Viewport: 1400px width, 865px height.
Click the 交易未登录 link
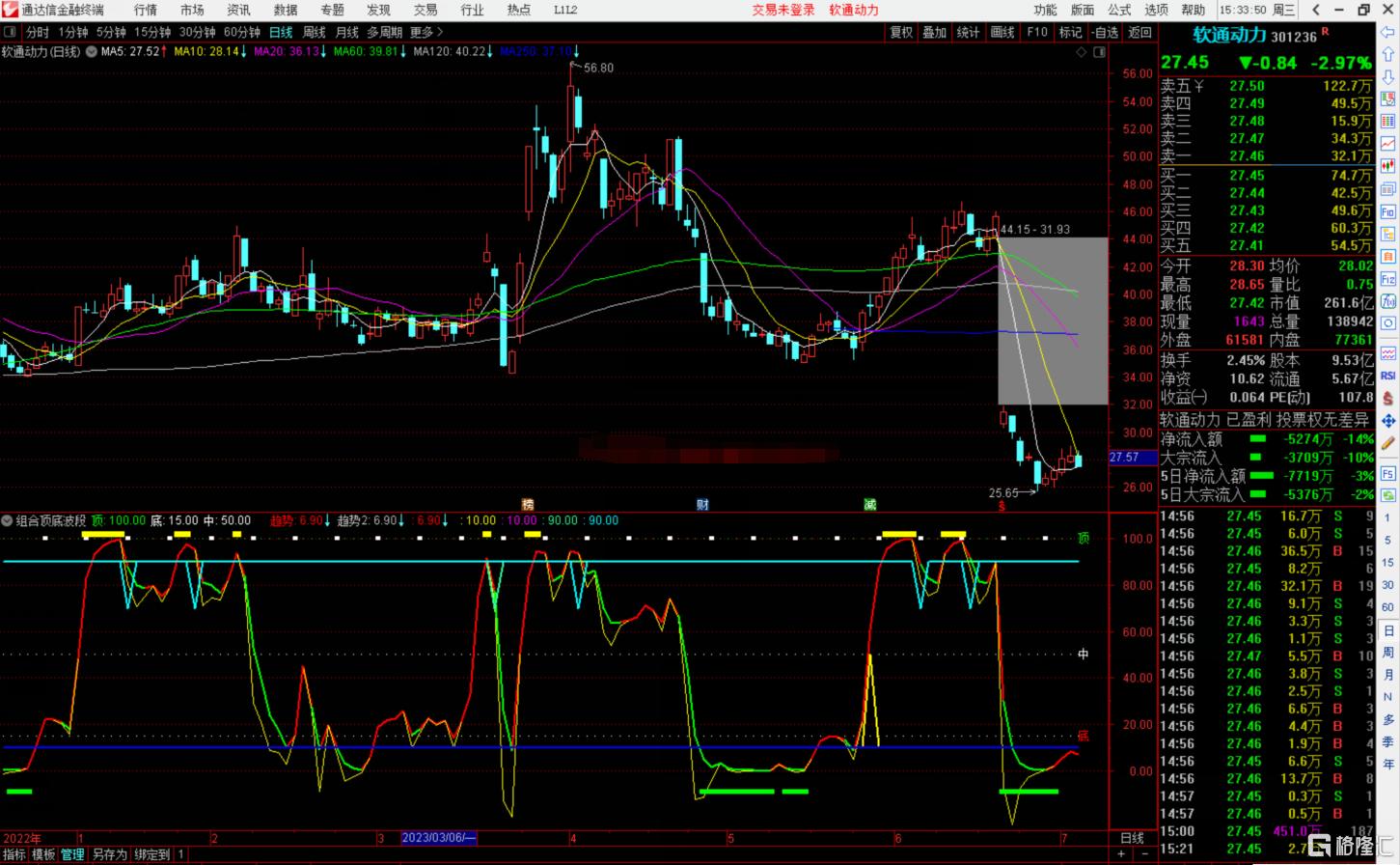click(783, 10)
